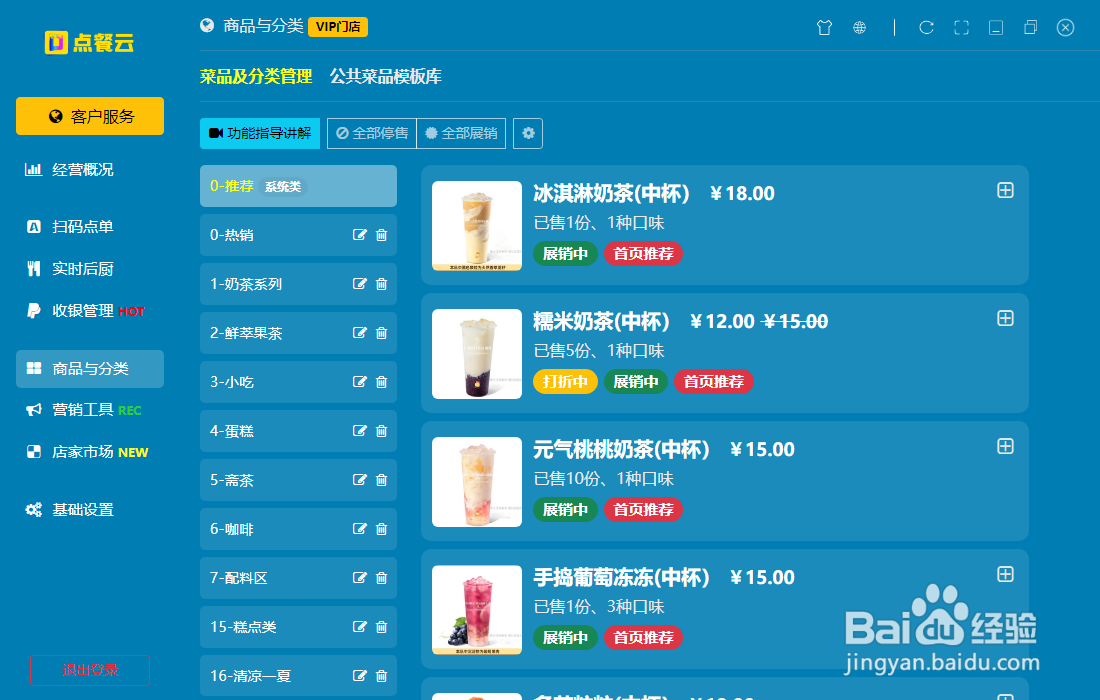Image resolution: width=1100 pixels, height=700 pixels.
Task: Click the 点餐云 logo
Action: [89, 43]
